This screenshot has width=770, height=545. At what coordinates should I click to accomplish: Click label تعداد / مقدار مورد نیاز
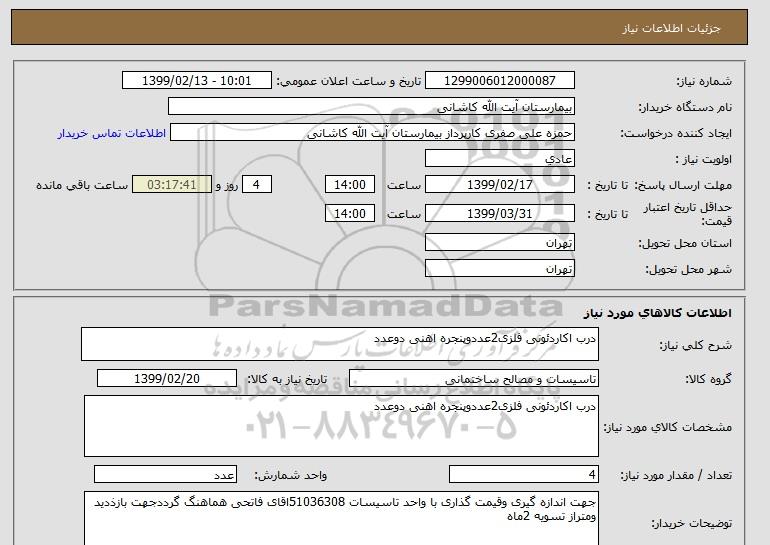pyautogui.click(x=676, y=475)
